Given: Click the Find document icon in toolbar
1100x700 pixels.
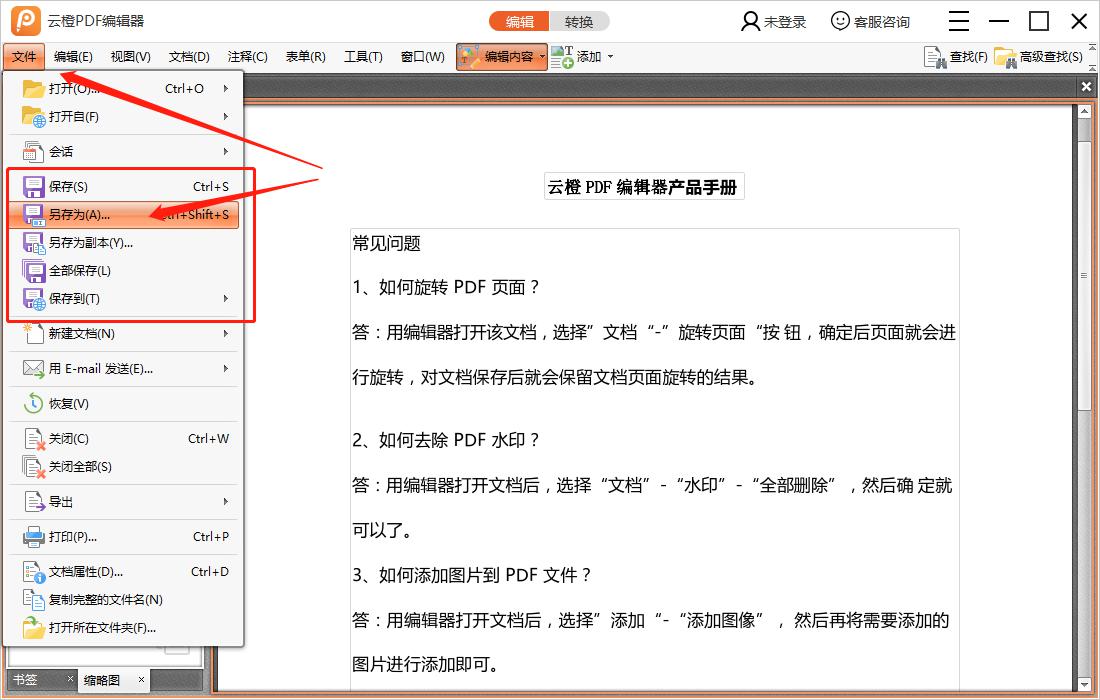Looking at the screenshot, I should (x=935, y=57).
